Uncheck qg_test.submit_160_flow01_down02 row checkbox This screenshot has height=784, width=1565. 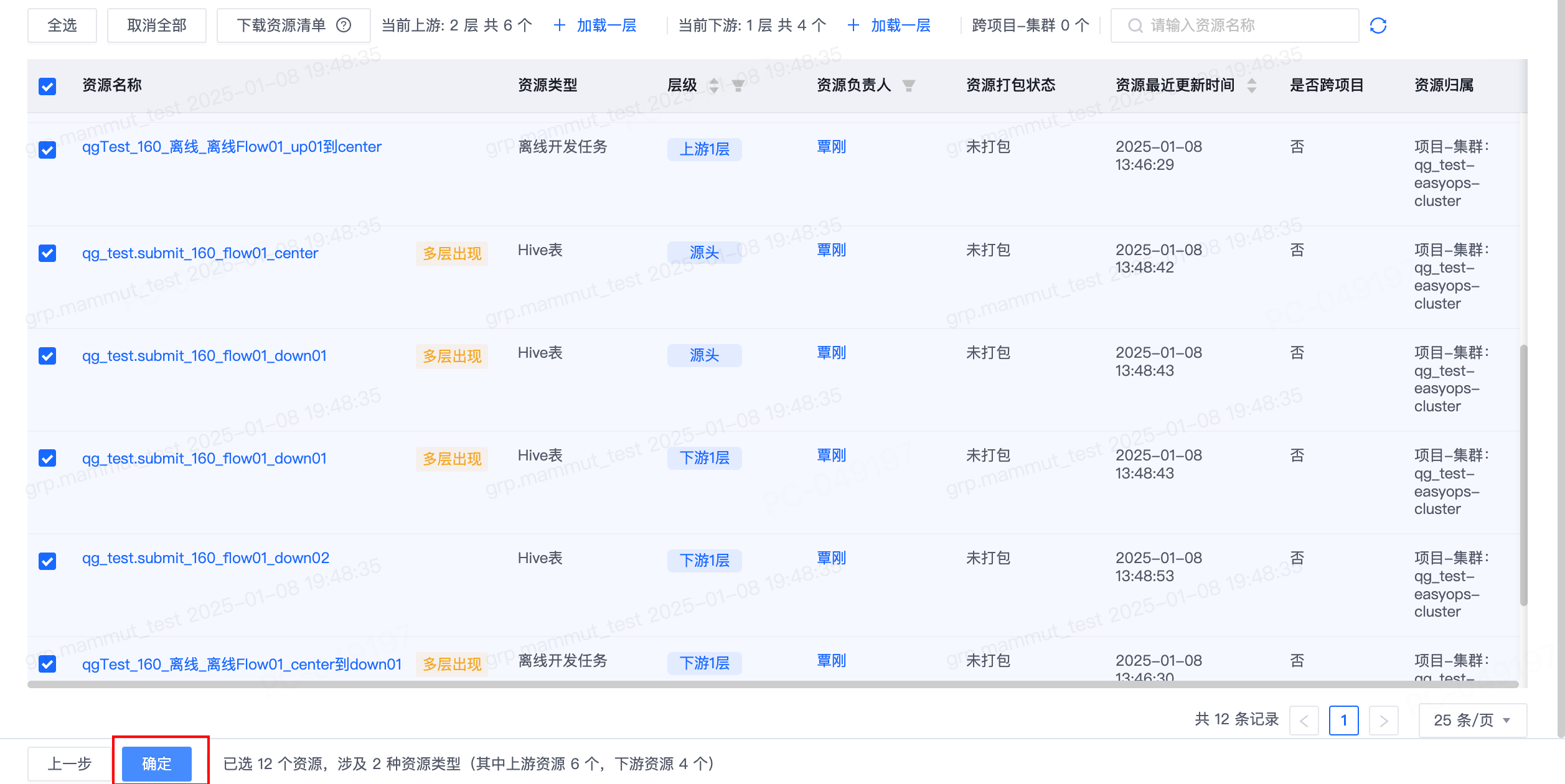47,561
